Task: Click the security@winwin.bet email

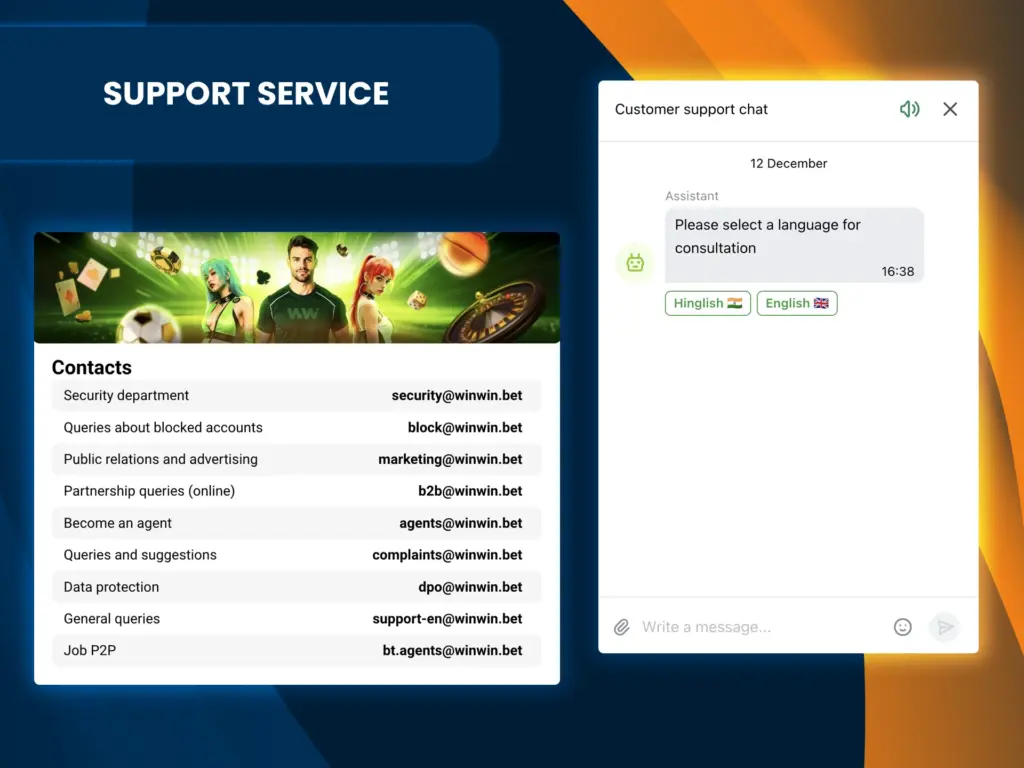Action: [456, 395]
